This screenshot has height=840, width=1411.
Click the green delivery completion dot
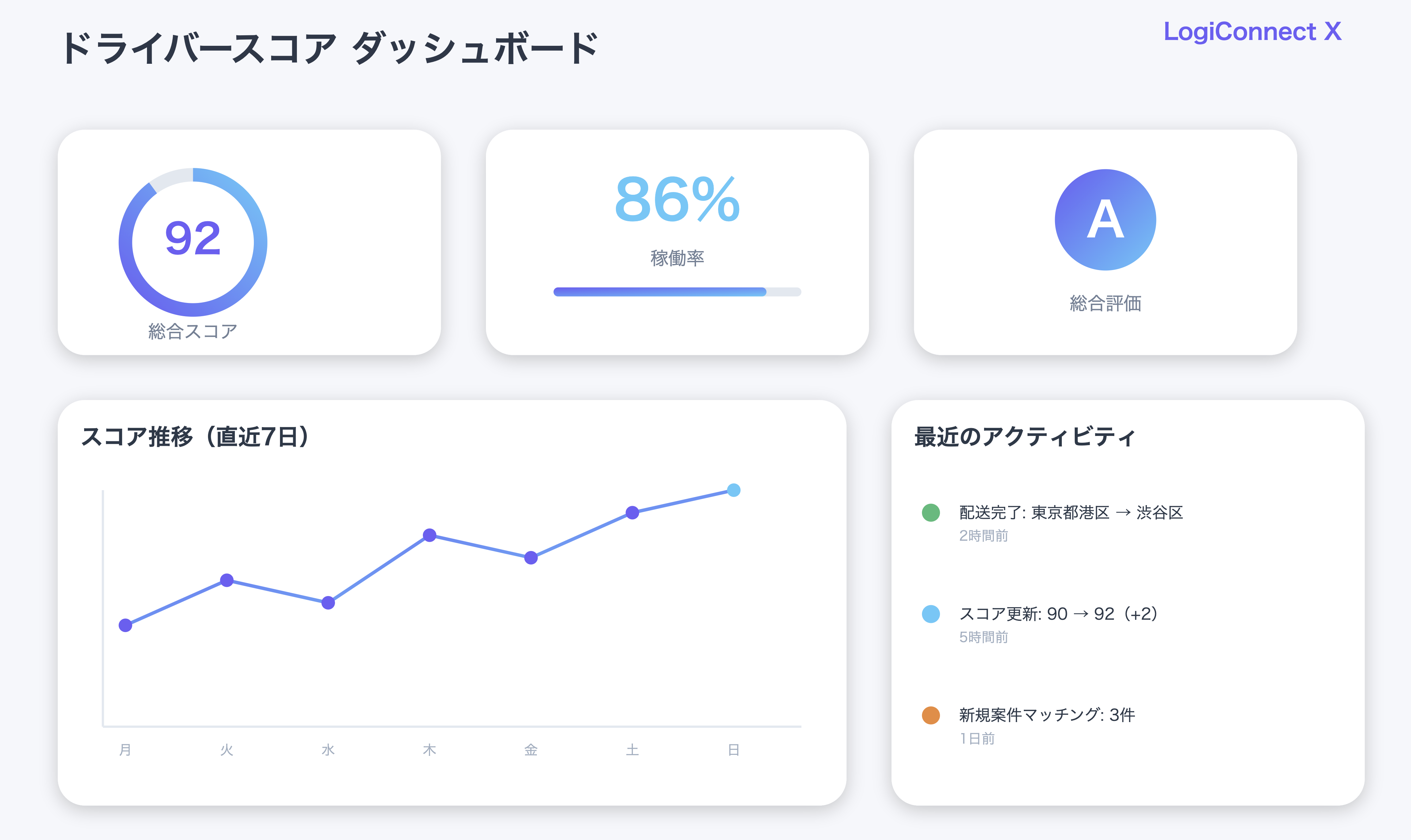click(931, 512)
